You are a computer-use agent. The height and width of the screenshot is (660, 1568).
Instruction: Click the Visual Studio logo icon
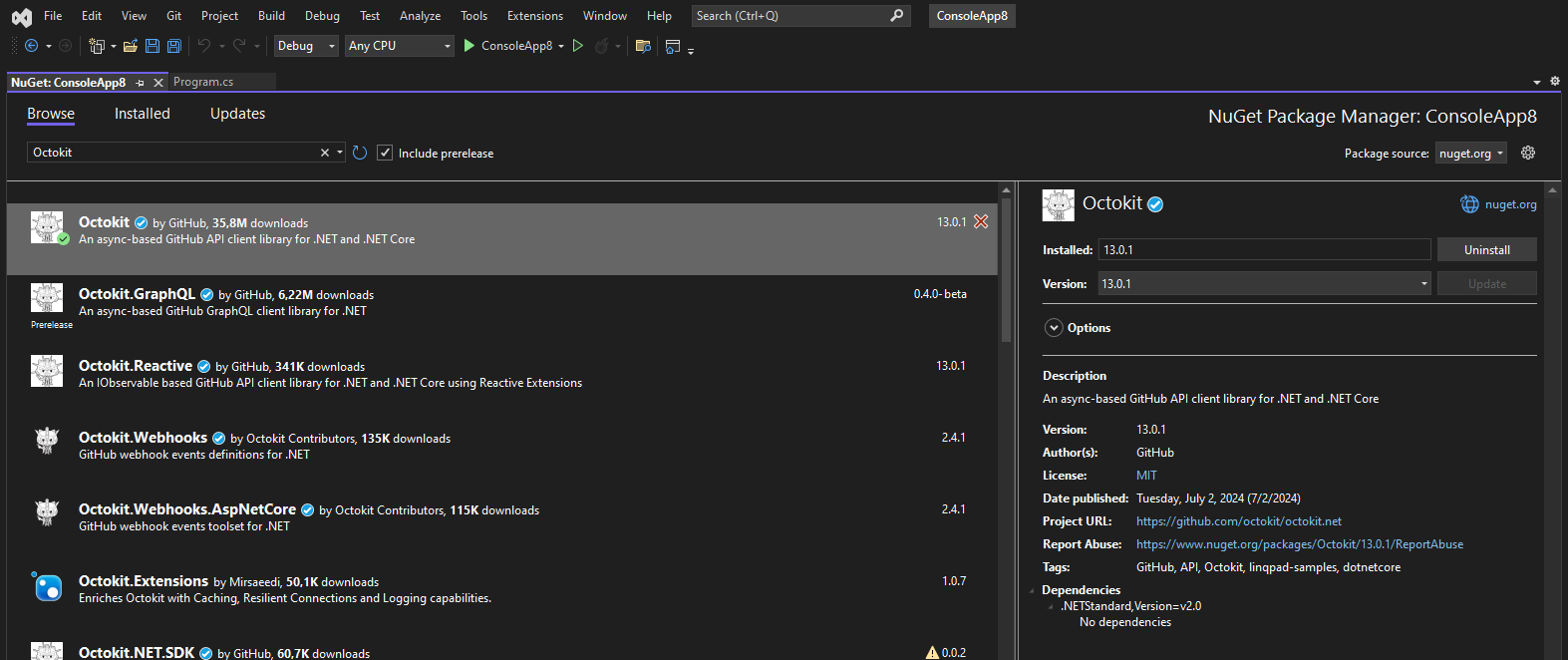(x=21, y=16)
